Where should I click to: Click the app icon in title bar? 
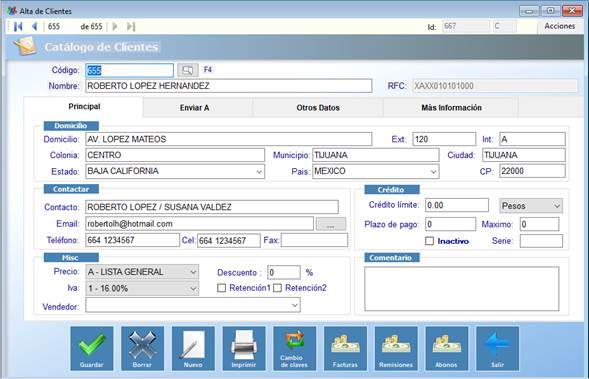click(12, 11)
